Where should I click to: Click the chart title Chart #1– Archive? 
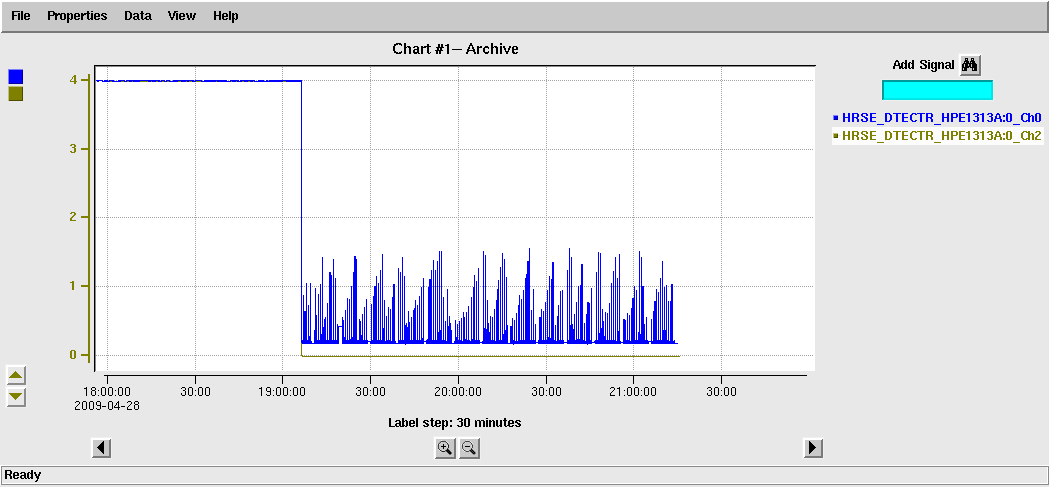[x=456, y=48]
